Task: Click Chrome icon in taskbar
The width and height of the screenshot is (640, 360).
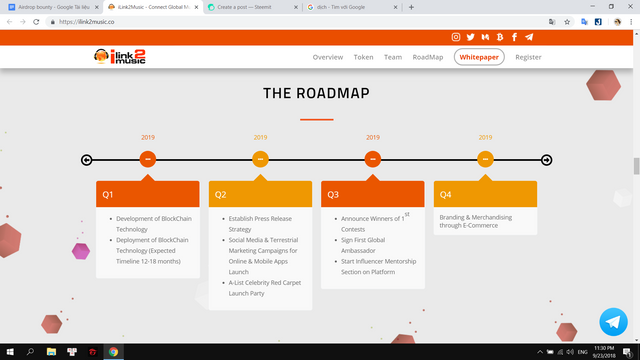Action: pyautogui.click(x=113, y=352)
